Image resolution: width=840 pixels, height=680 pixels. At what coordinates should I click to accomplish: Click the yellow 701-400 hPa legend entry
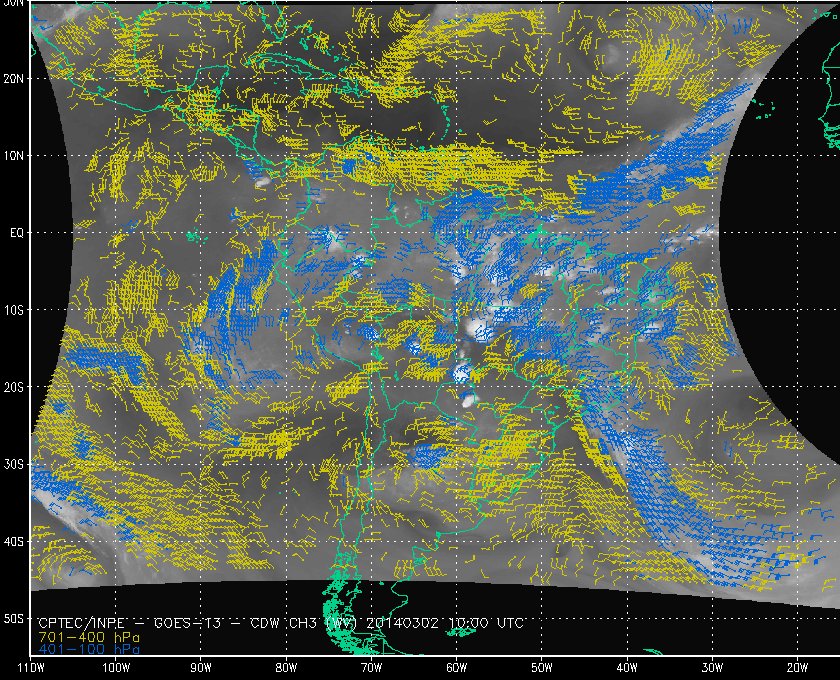[89, 638]
